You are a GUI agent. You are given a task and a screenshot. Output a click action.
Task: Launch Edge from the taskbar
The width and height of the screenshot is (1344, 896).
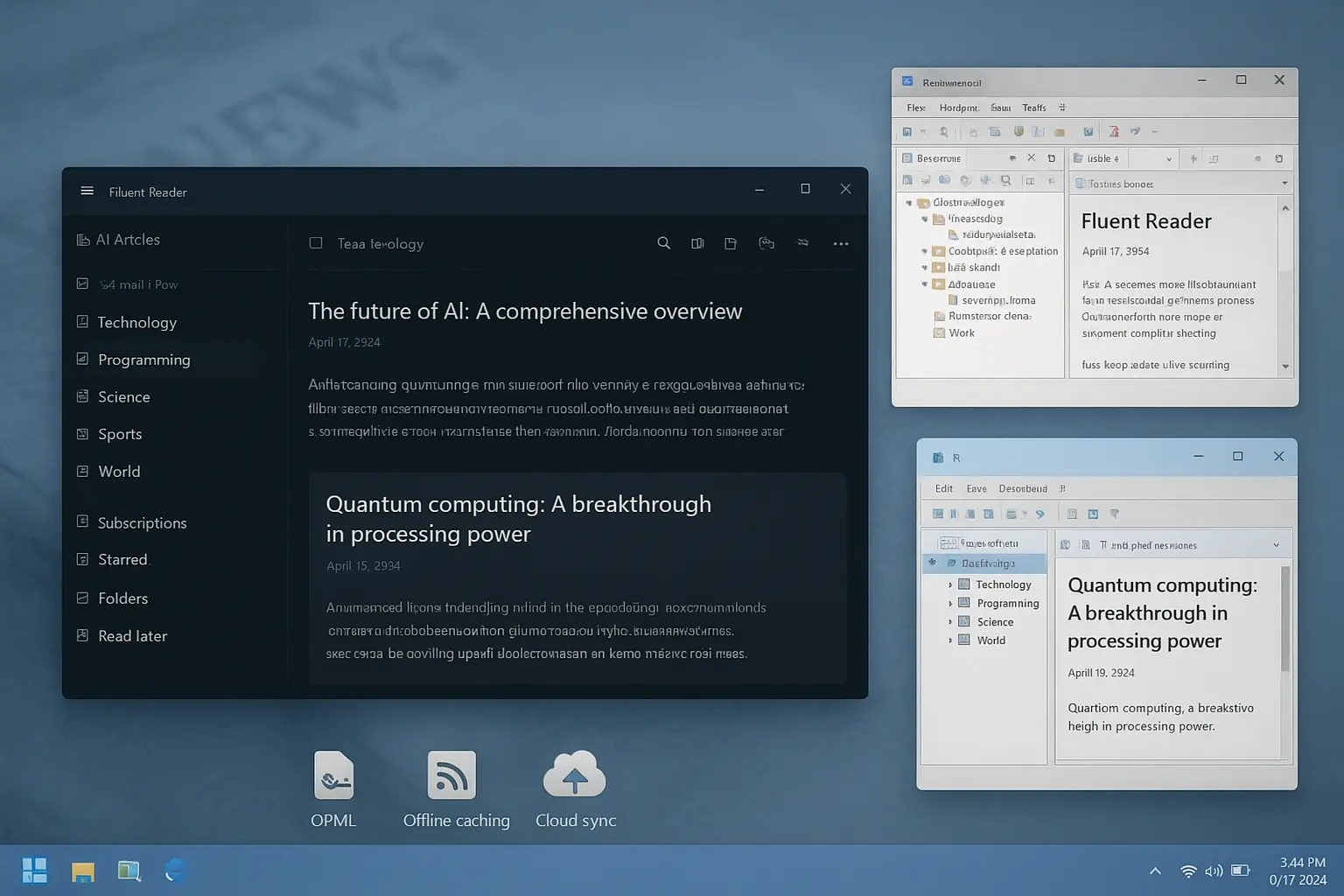pyautogui.click(x=176, y=871)
